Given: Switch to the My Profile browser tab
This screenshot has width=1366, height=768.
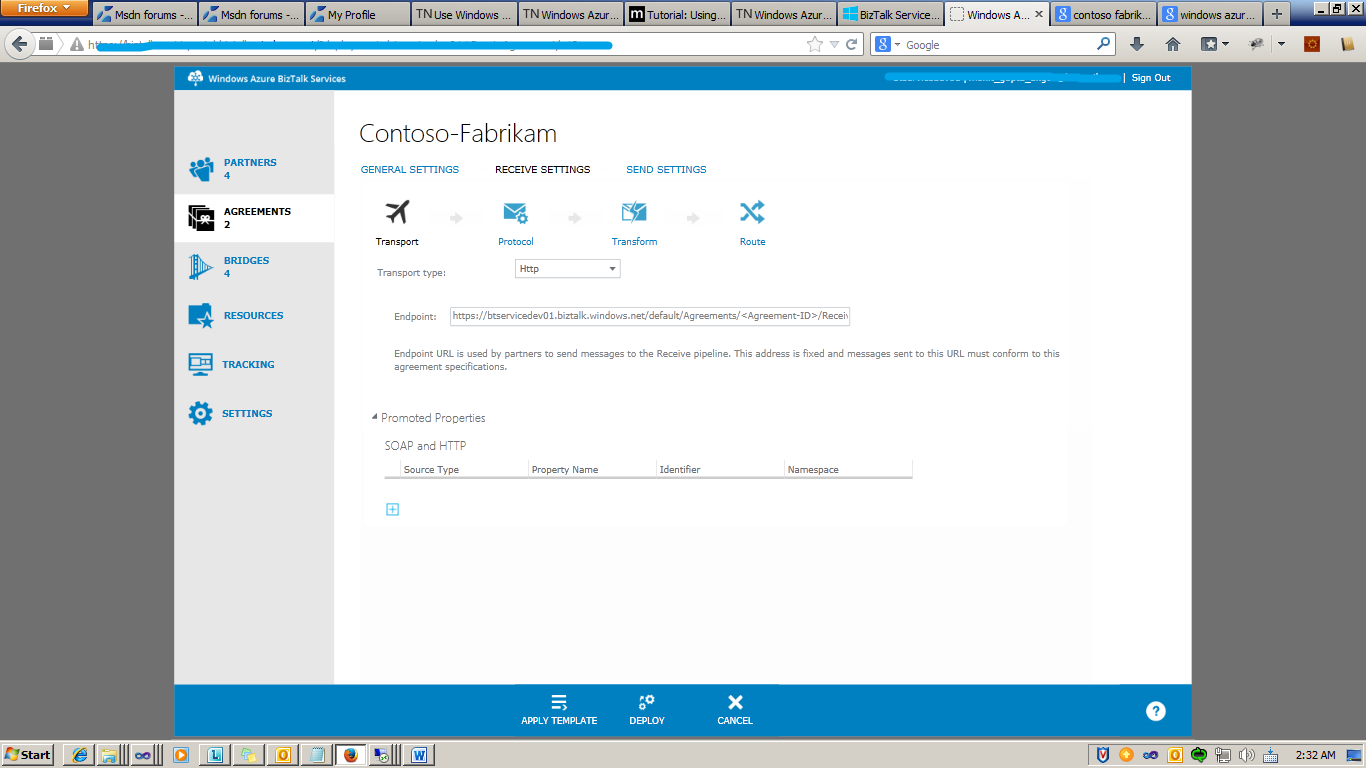Looking at the screenshot, I should pyautogui.click(x=358, y=15).
